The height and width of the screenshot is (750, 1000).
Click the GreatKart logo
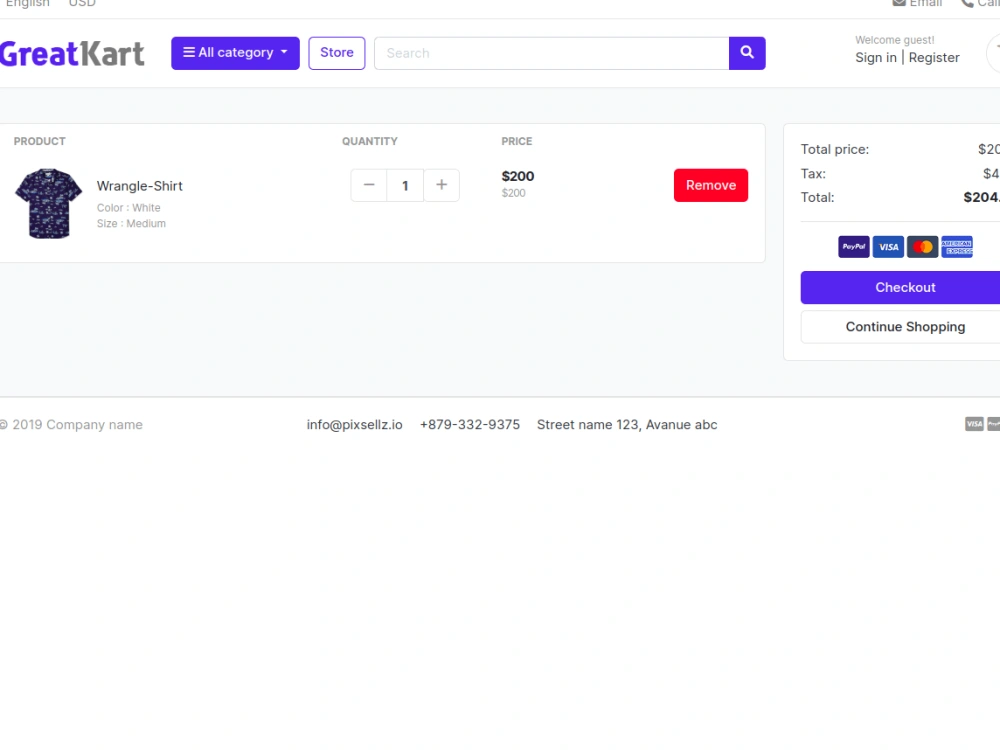pos(72,54)
